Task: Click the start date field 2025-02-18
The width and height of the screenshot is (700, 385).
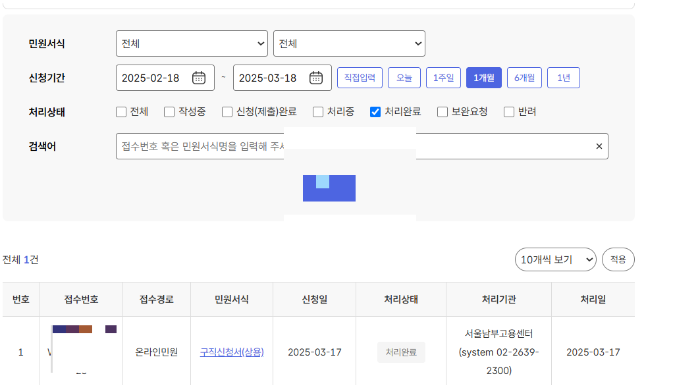Action: pyautogui.click(x=165, y=78)
